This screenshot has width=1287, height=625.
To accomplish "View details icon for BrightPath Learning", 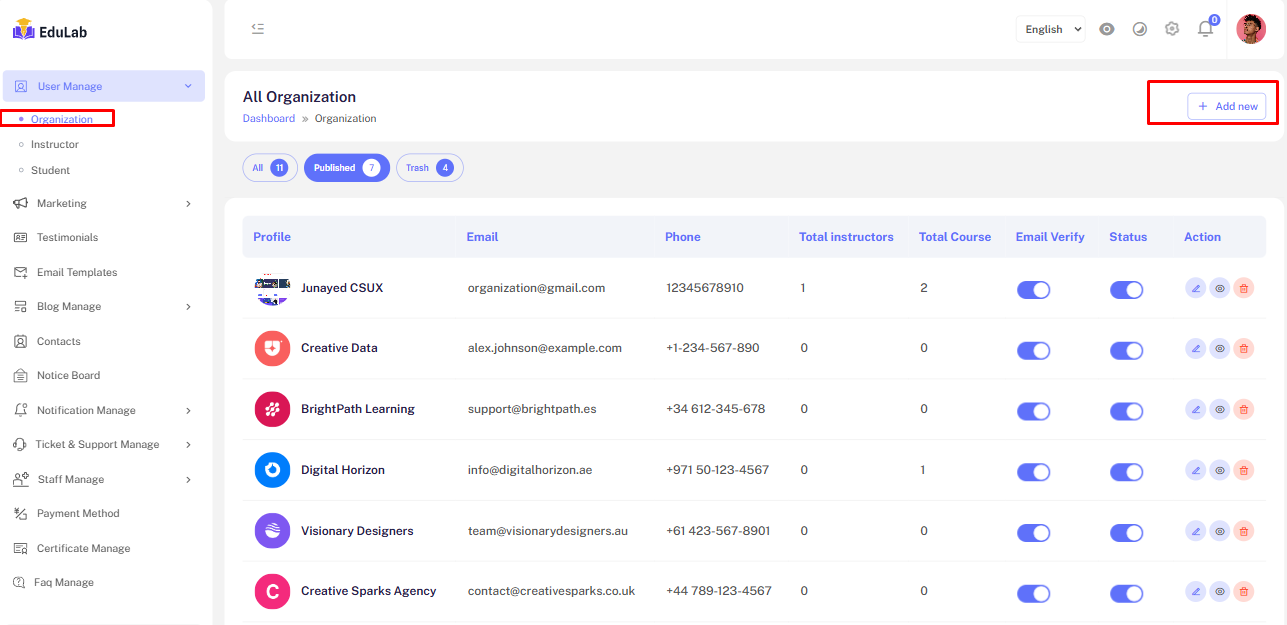I will coord(1219,409).
